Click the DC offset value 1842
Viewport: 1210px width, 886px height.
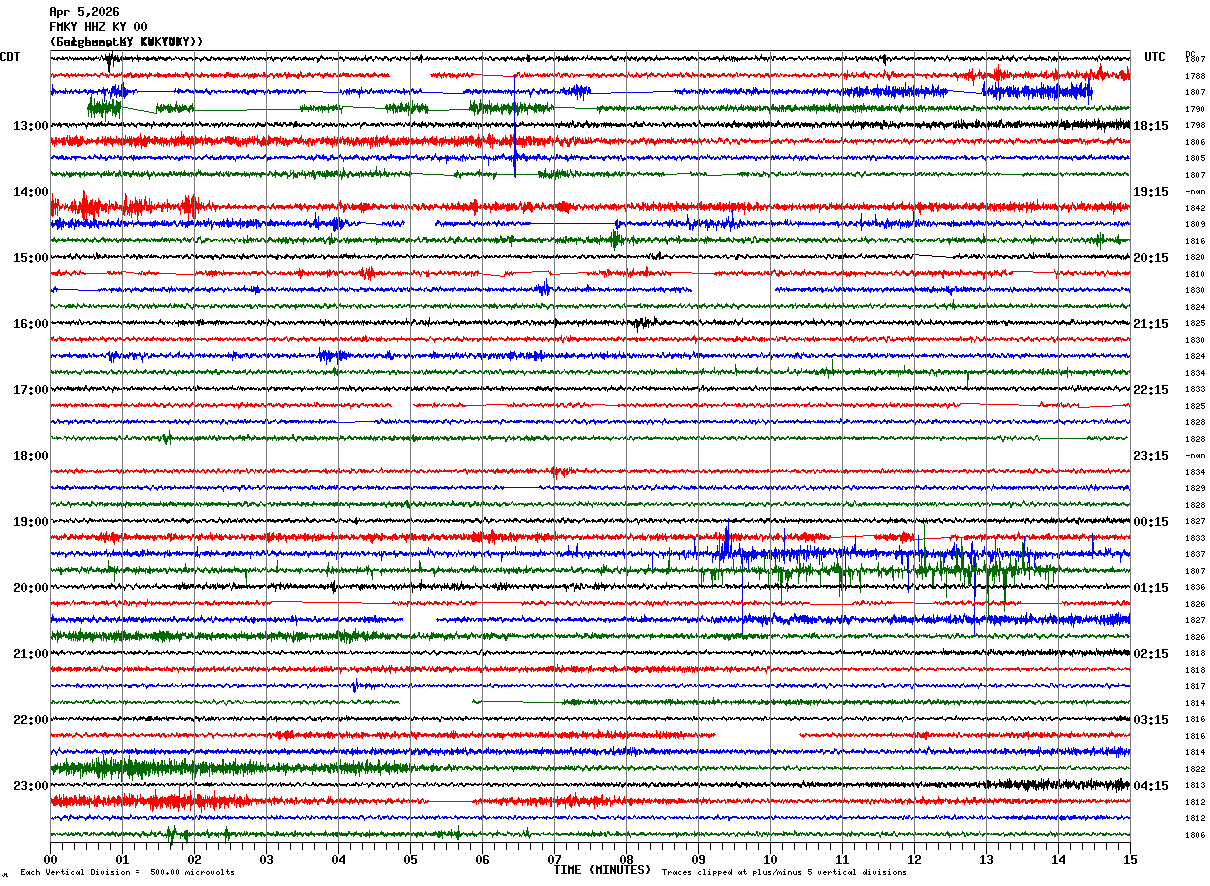click(1195, 208)
